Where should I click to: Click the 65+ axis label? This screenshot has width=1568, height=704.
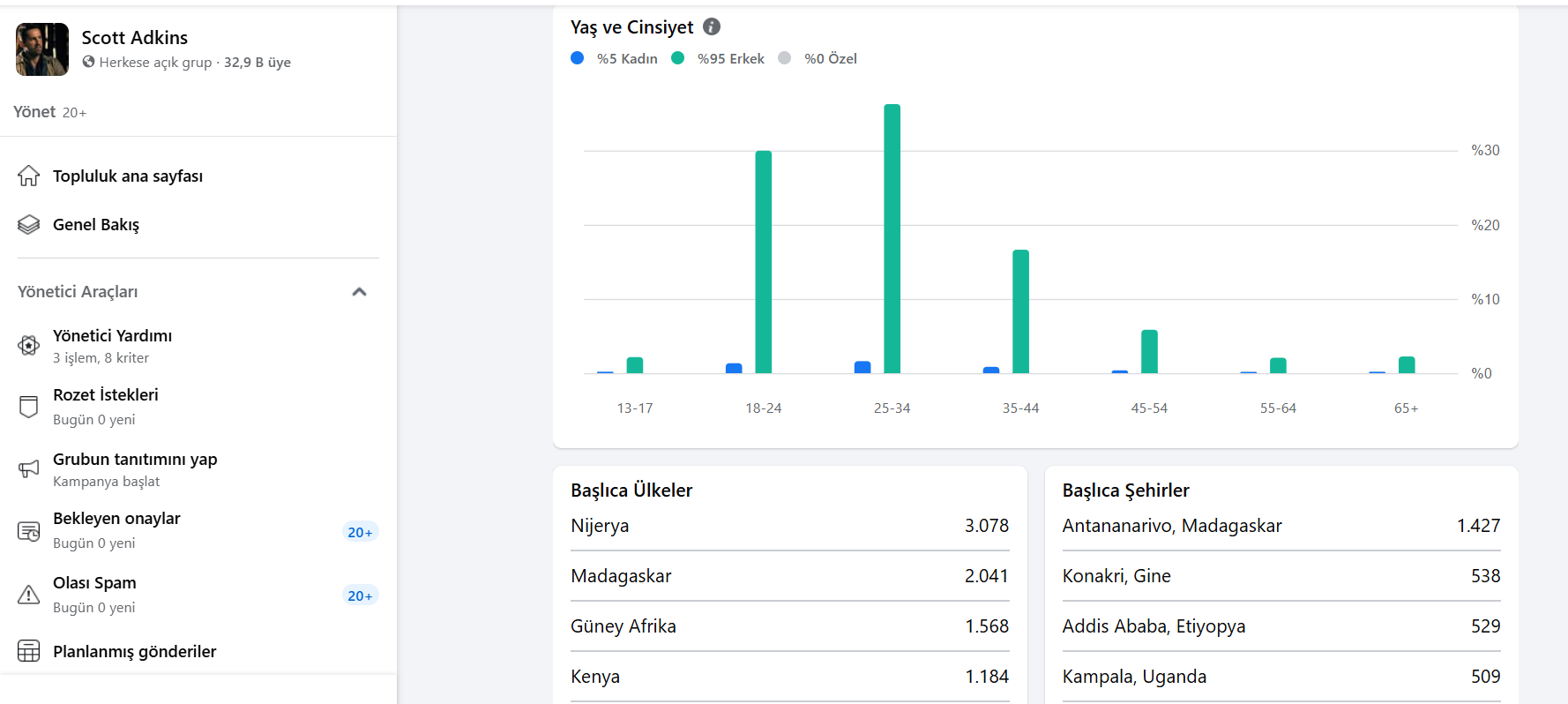coord(1407,408)
